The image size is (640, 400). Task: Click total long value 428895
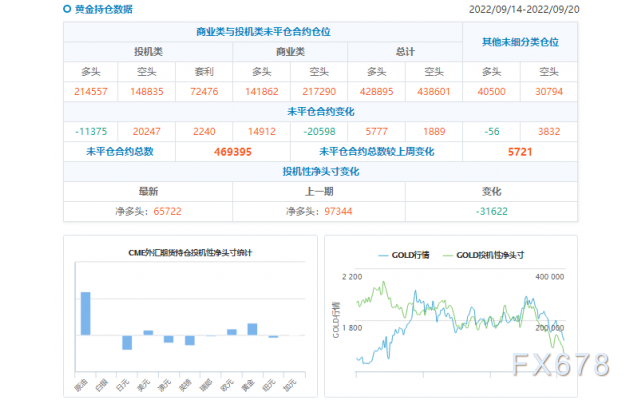376,92
